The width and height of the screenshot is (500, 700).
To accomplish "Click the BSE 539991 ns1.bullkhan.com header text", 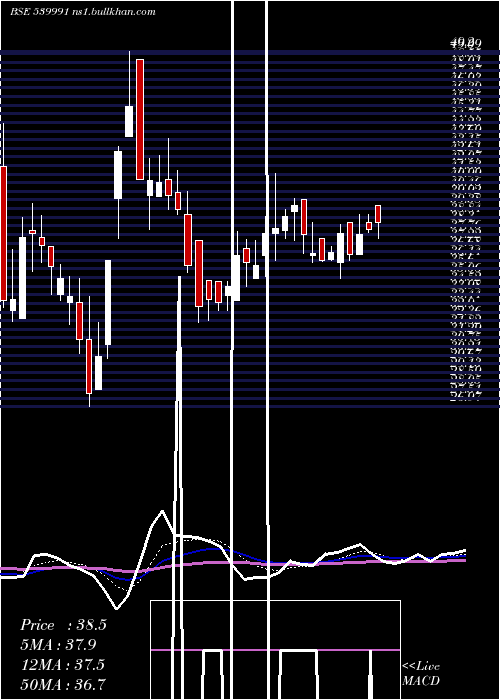I will (x=83, y=12).
